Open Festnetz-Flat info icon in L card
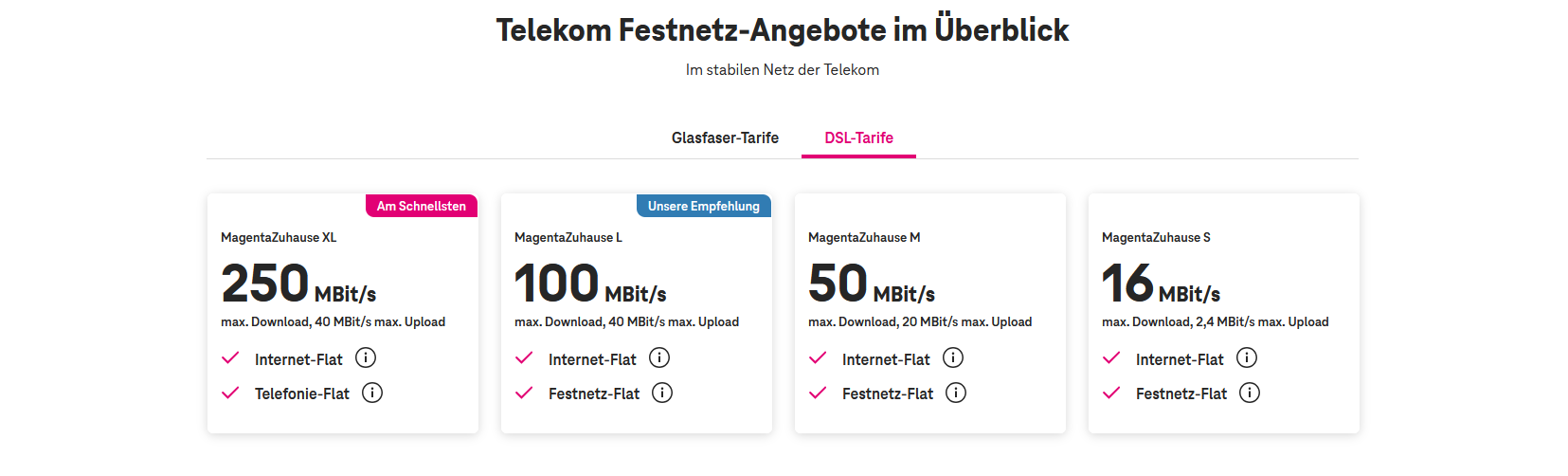 pyautogui.click(x=662, y=393)
